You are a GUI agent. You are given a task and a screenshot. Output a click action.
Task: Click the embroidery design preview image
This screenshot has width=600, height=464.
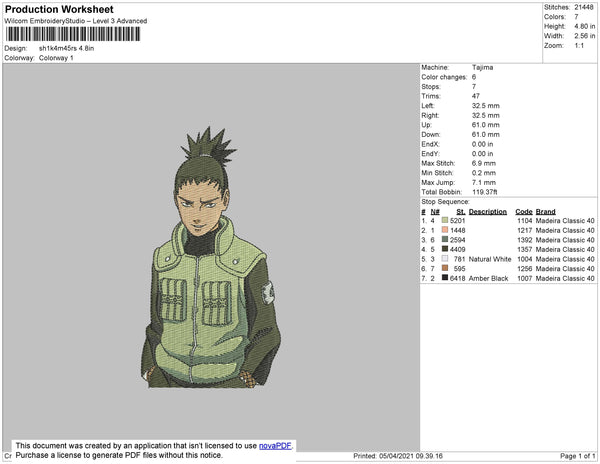(211, 257)
